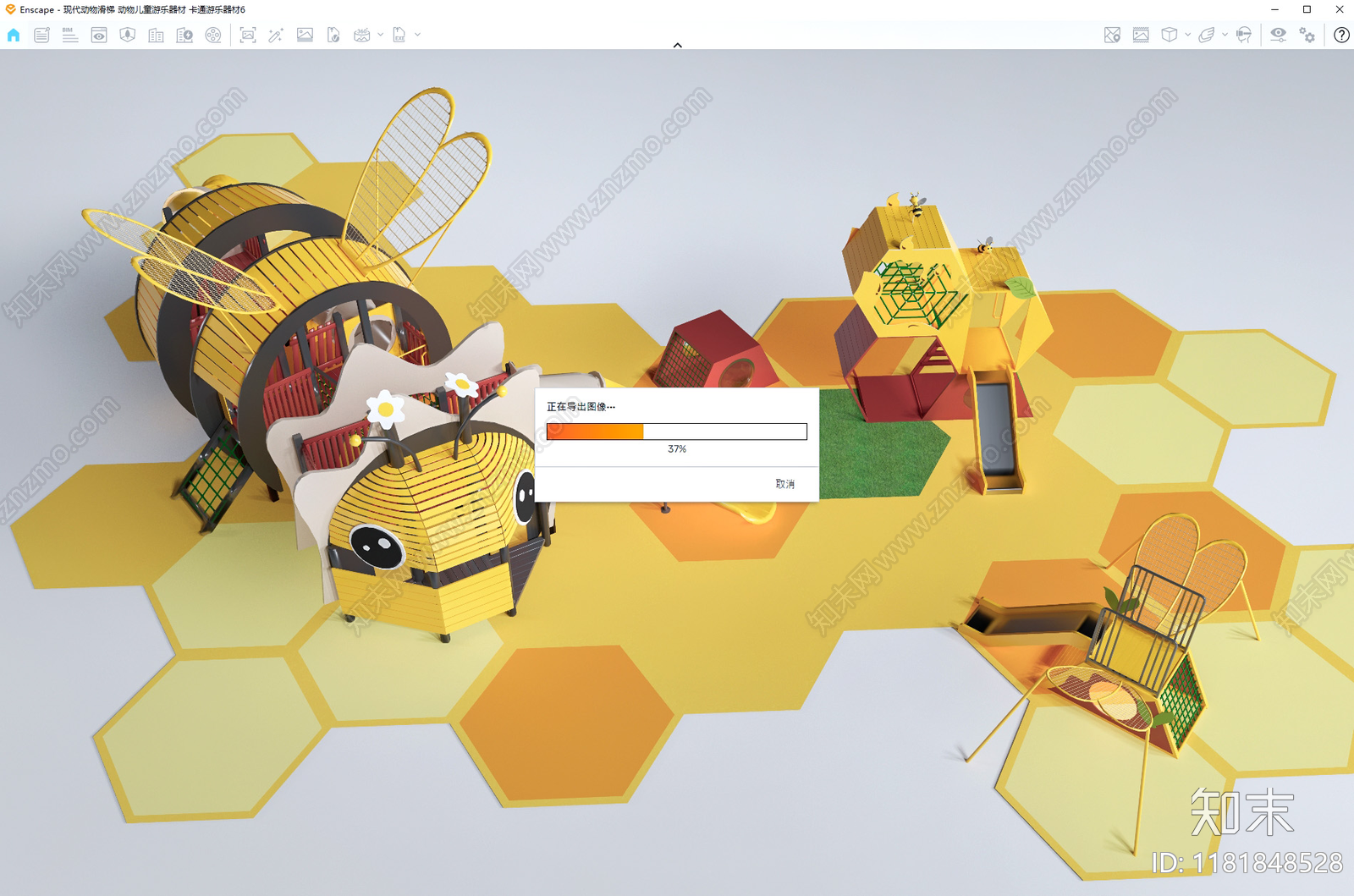Click the export file checkmark icon
The width and height of the screenshot is (1354, 896).
(333, 35)
